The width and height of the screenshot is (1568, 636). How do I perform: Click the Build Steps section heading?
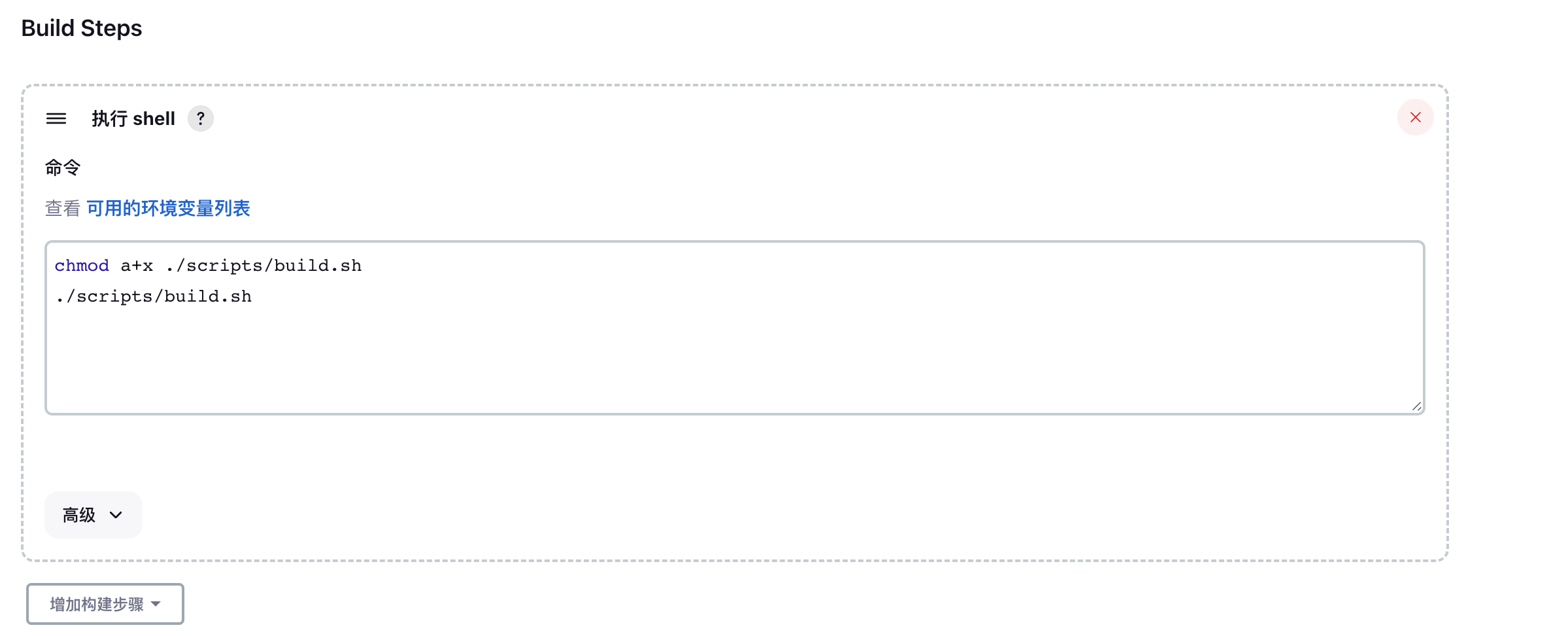82,28
